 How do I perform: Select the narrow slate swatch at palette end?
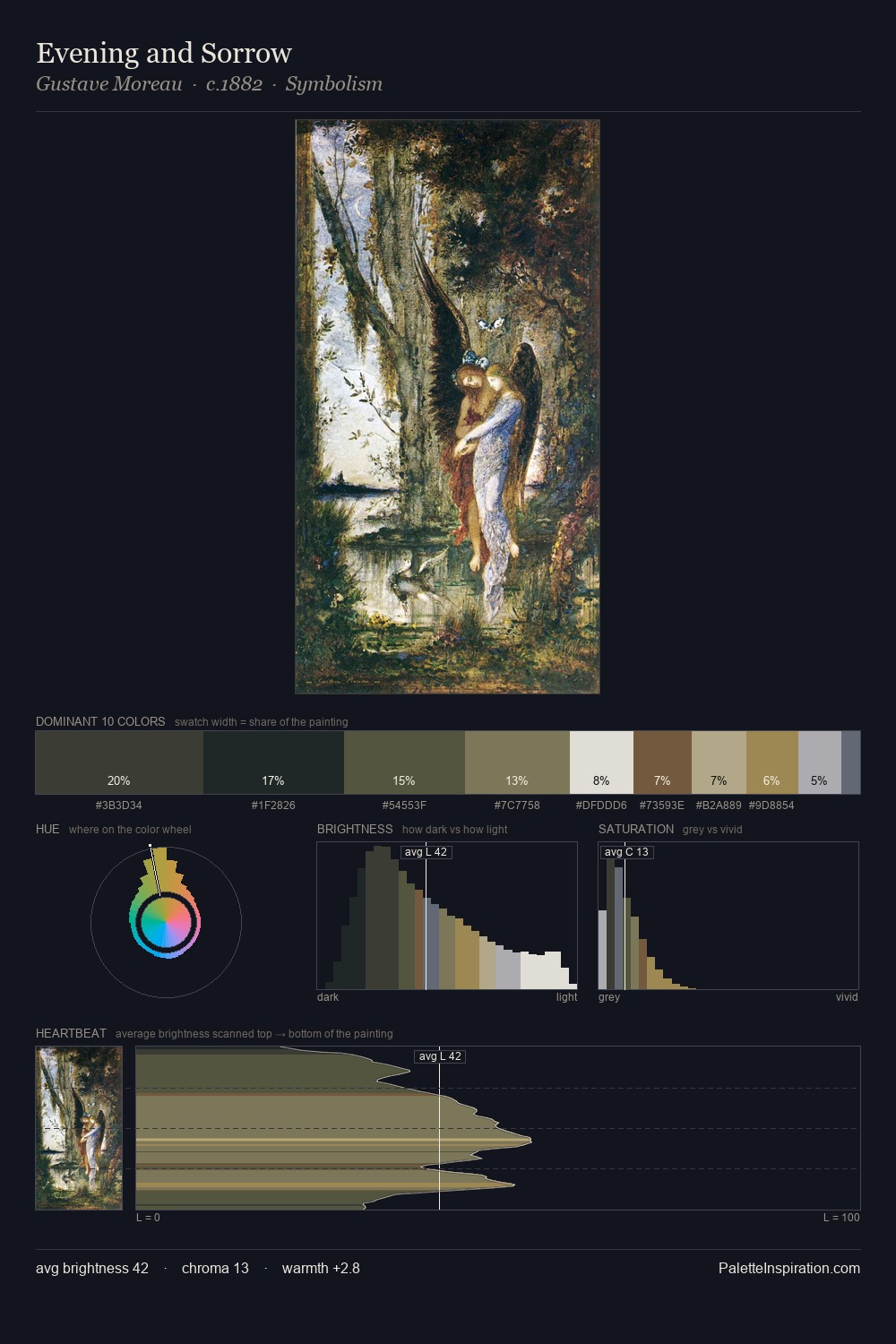(x=850, y=762)
